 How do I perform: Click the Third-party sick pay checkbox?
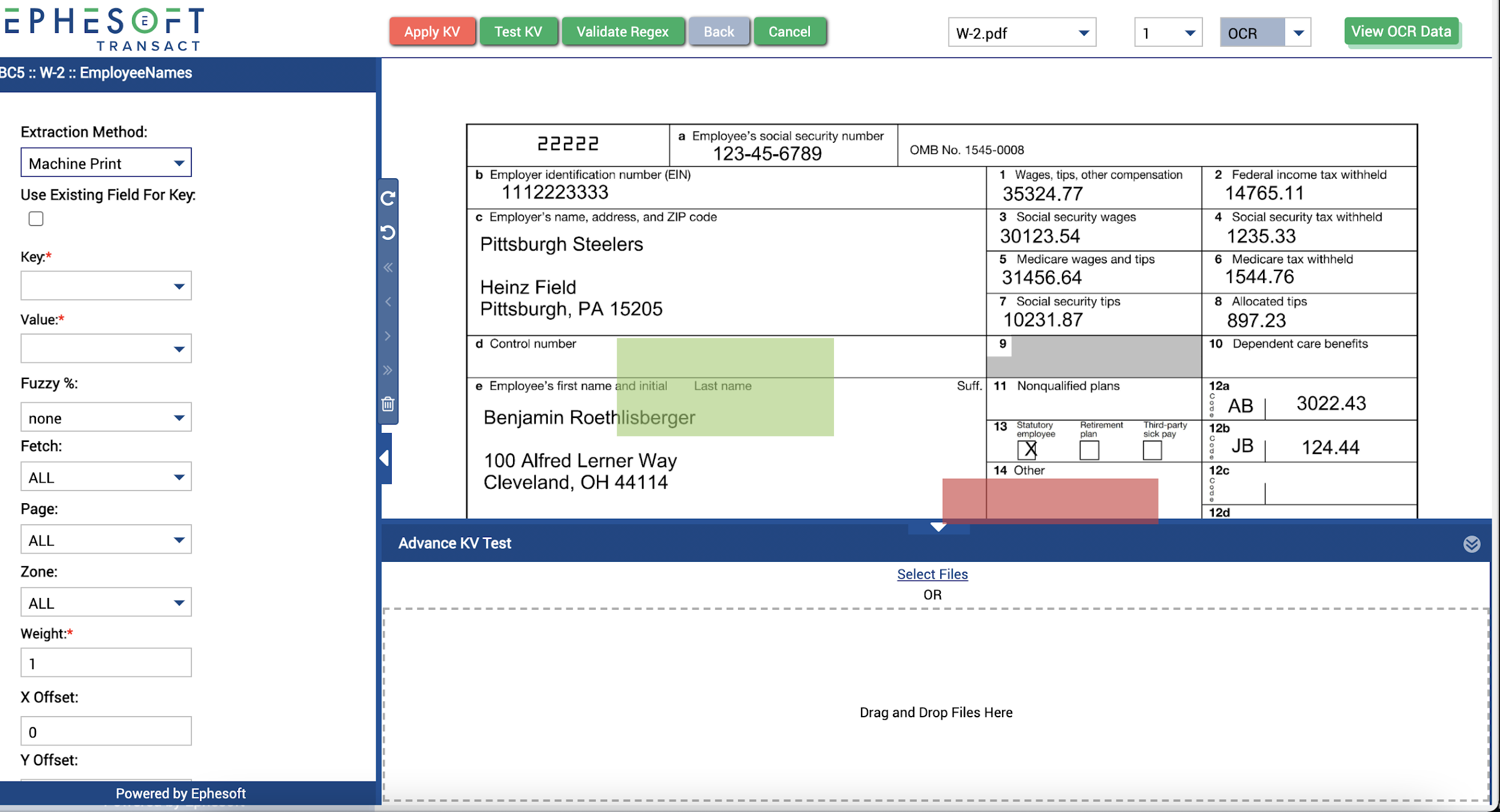tap(1152, 450)
